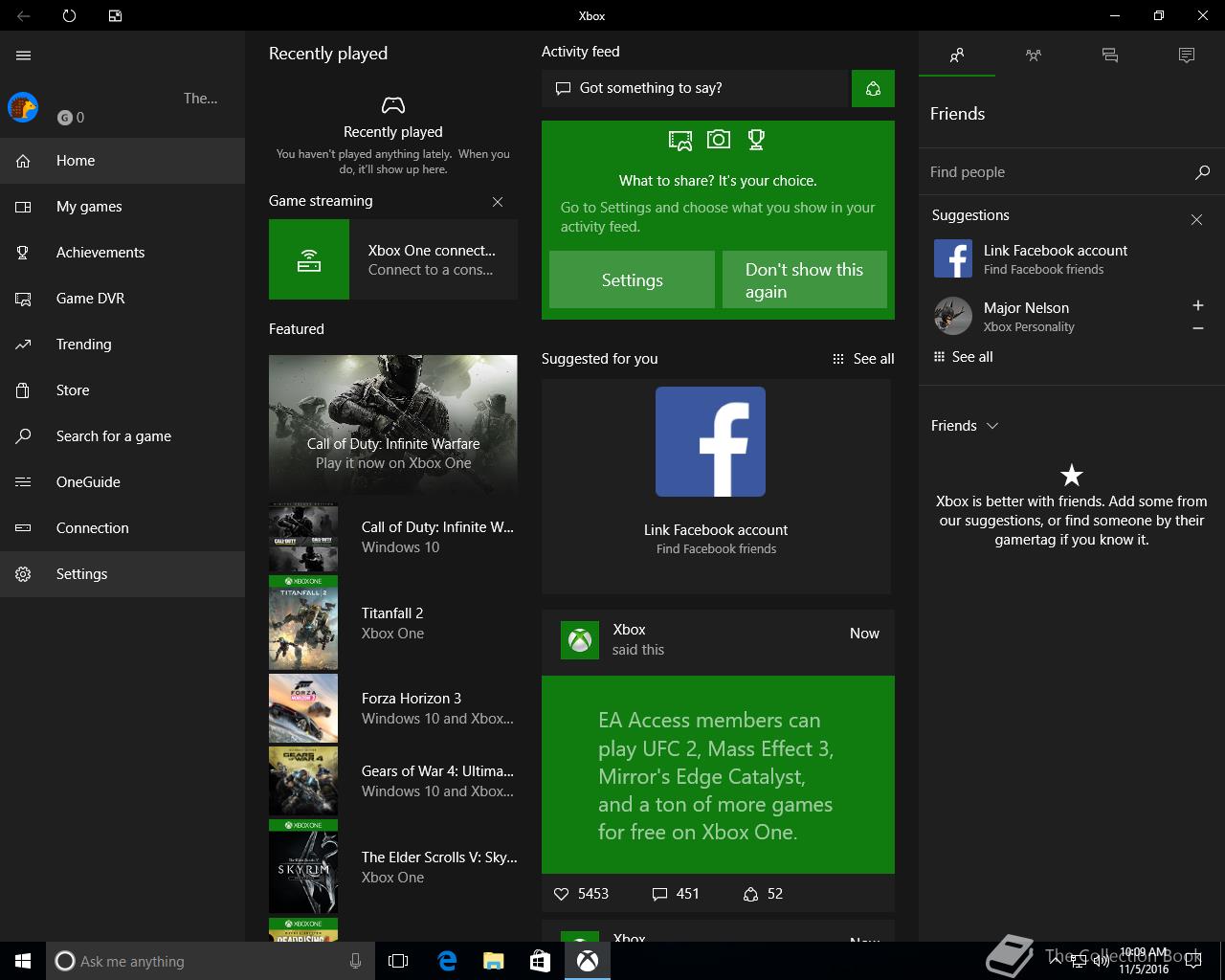Screen dimensions: 1225x980
Task: Click the Find people search field
Action: (1055, 172)
